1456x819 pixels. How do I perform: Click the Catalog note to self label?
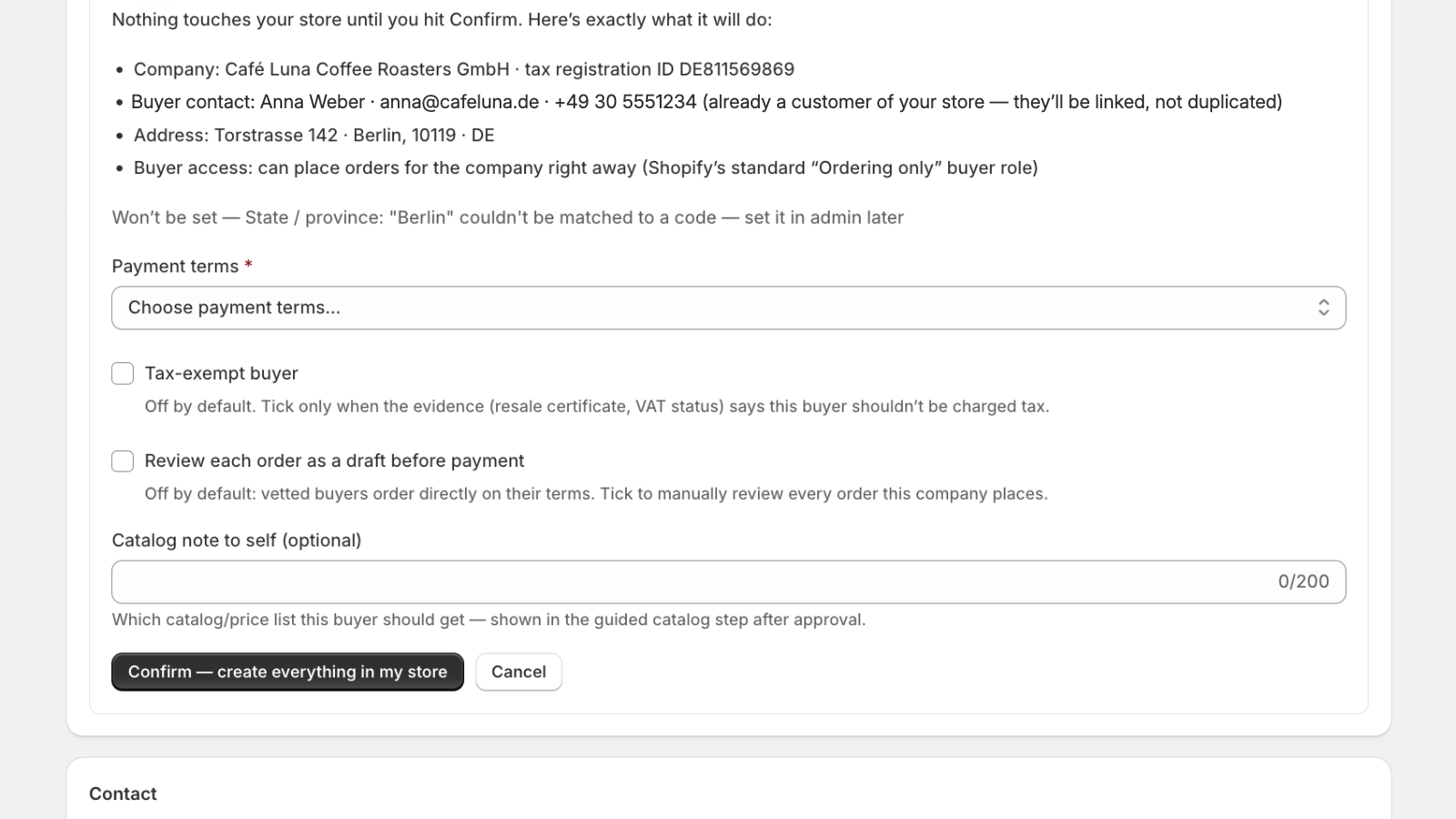[x=237, y=541]
